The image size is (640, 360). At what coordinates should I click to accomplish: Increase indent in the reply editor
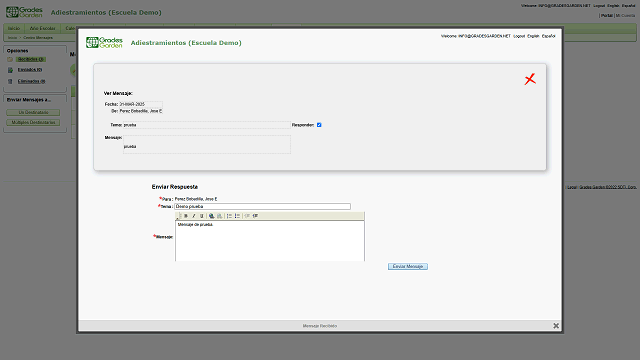coord(255,216)
